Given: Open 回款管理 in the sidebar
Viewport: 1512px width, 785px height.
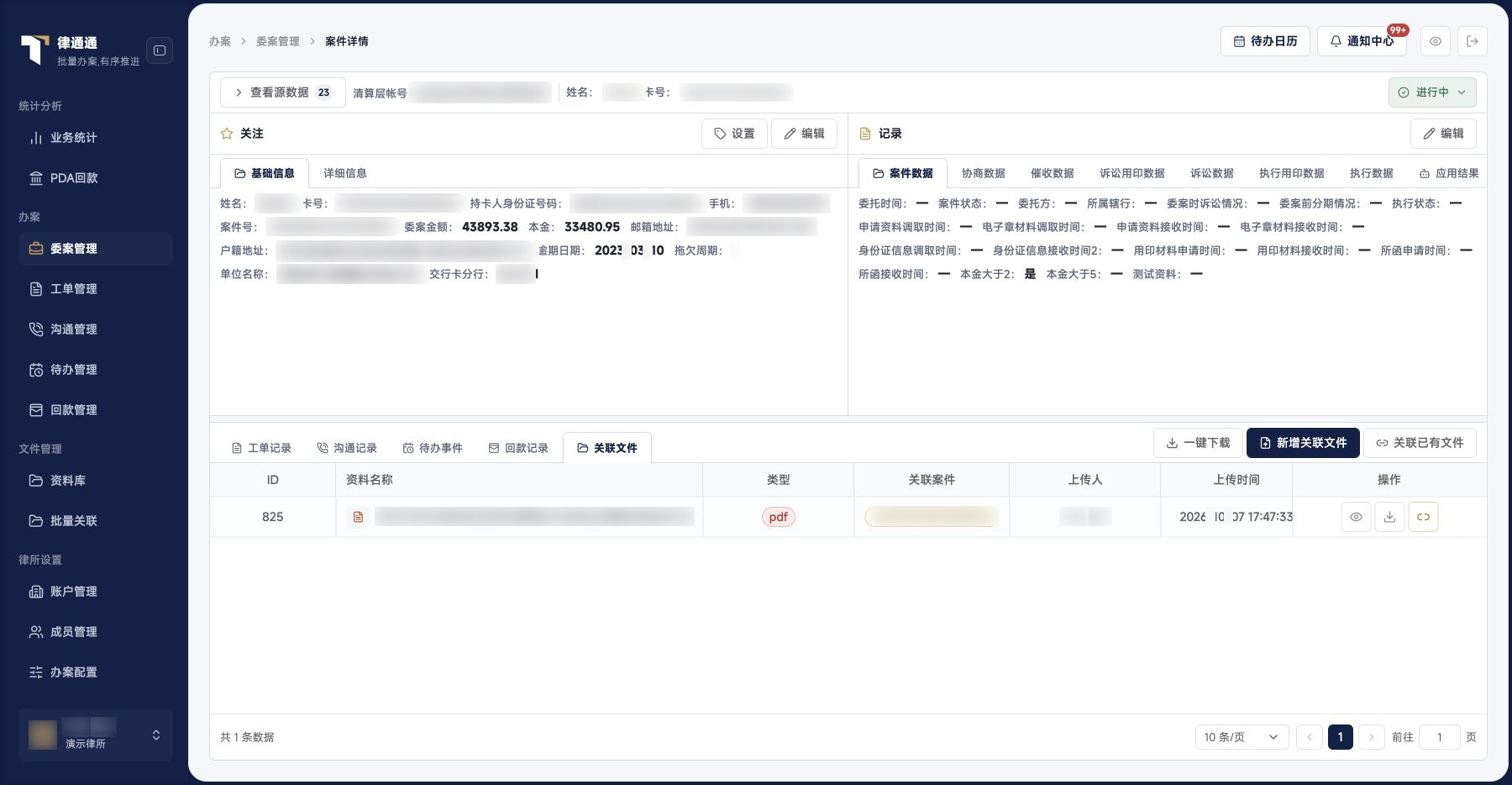Looking at the screenshot, I should [x=96, y=410].
